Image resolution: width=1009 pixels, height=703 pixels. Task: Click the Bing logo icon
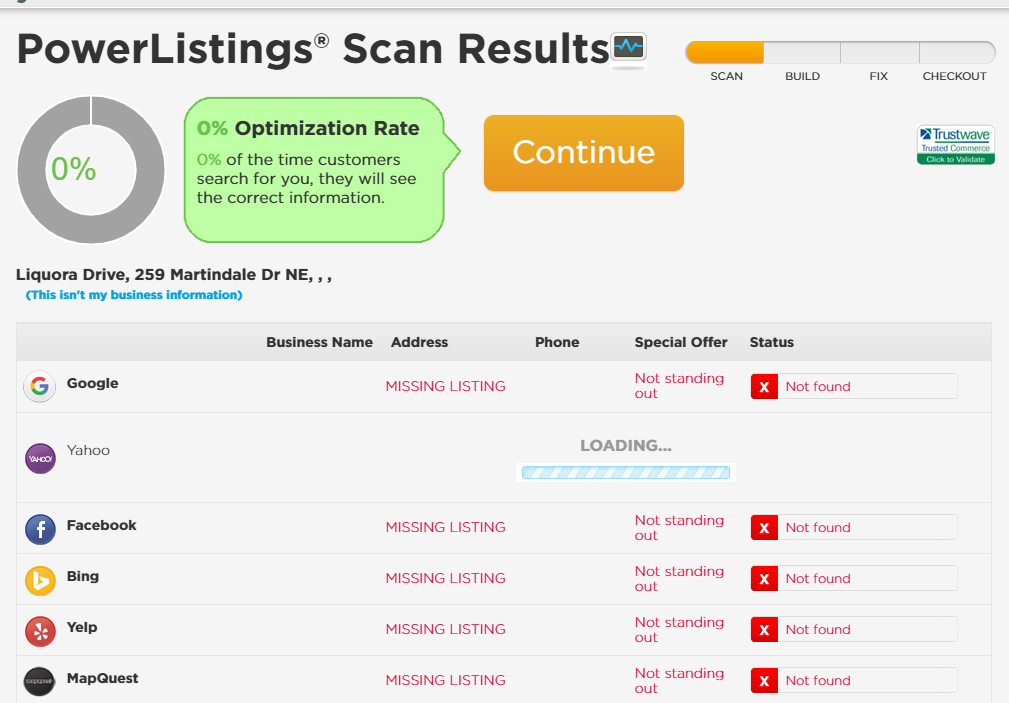point(40,581)
